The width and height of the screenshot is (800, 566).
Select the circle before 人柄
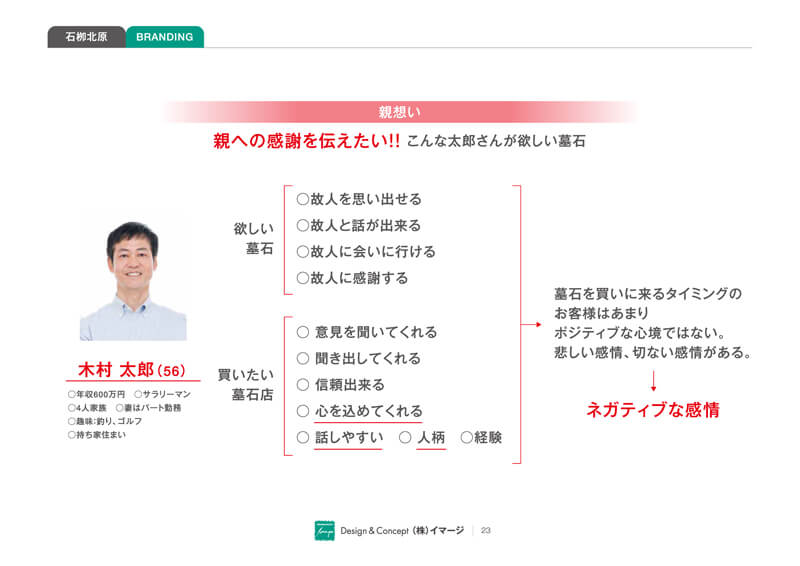[405, 437]
